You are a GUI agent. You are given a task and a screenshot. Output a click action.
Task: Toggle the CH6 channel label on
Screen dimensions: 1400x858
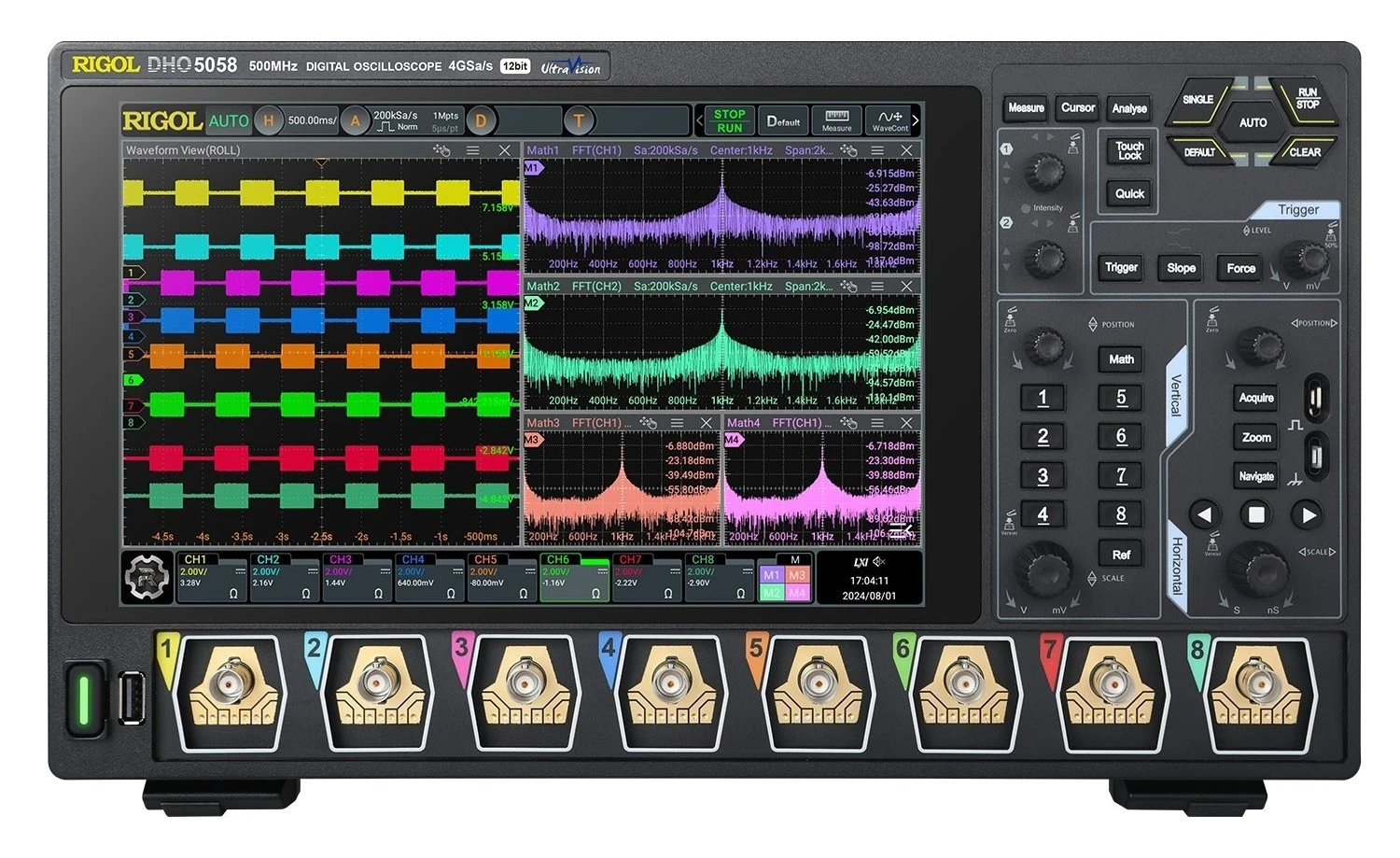coord(558,560)
